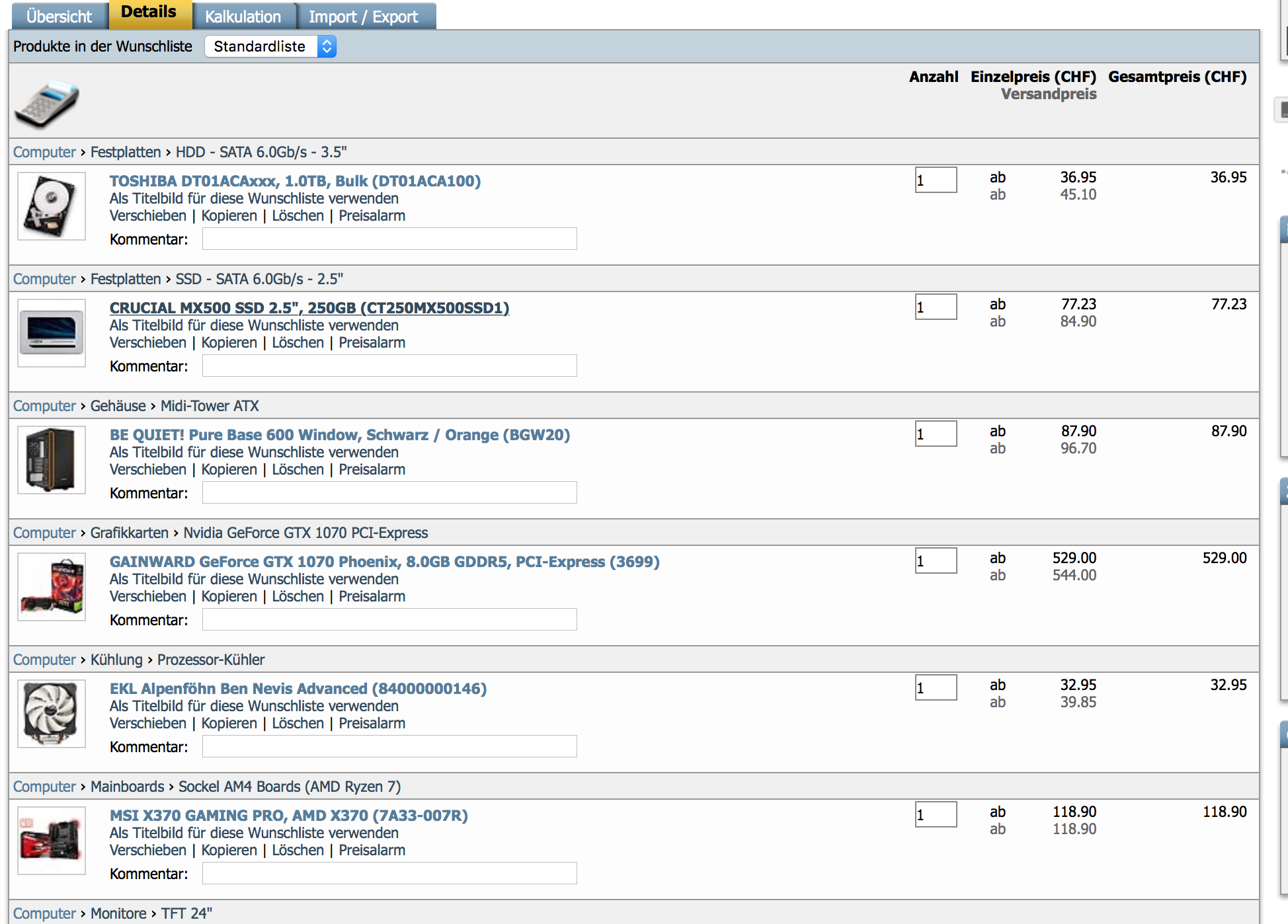
Task: Focus the Alpenföhn cooler quantity field
Action: (x=936, y=687)
